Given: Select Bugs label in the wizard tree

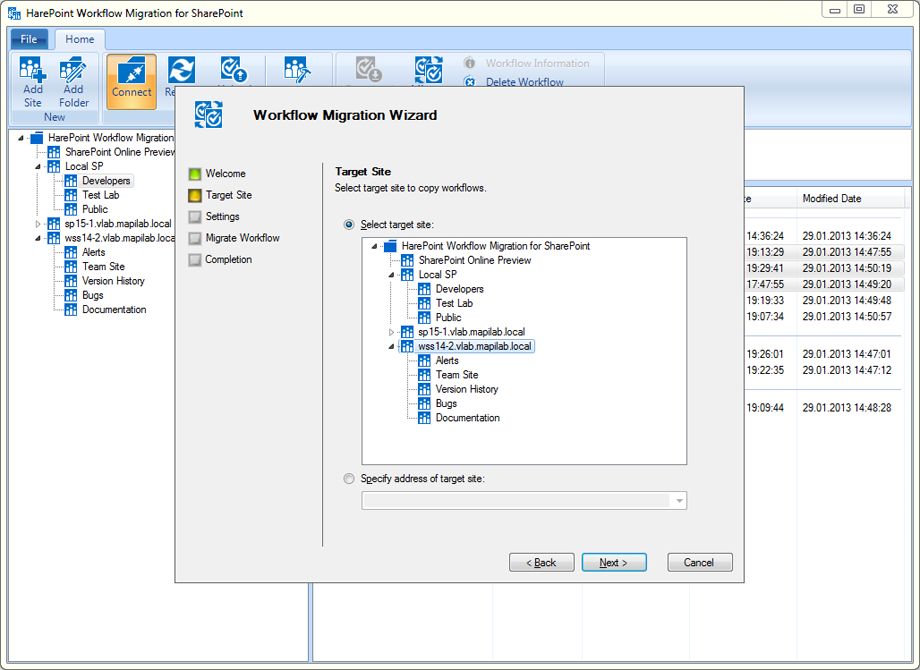Looking at the screenshot, I should click(x=447, y=404).
